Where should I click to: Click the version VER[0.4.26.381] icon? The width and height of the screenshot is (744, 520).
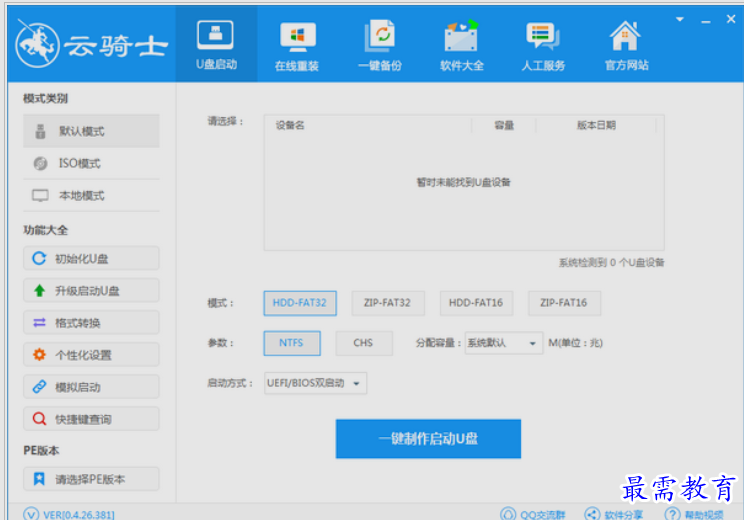(x=31, y=514)
